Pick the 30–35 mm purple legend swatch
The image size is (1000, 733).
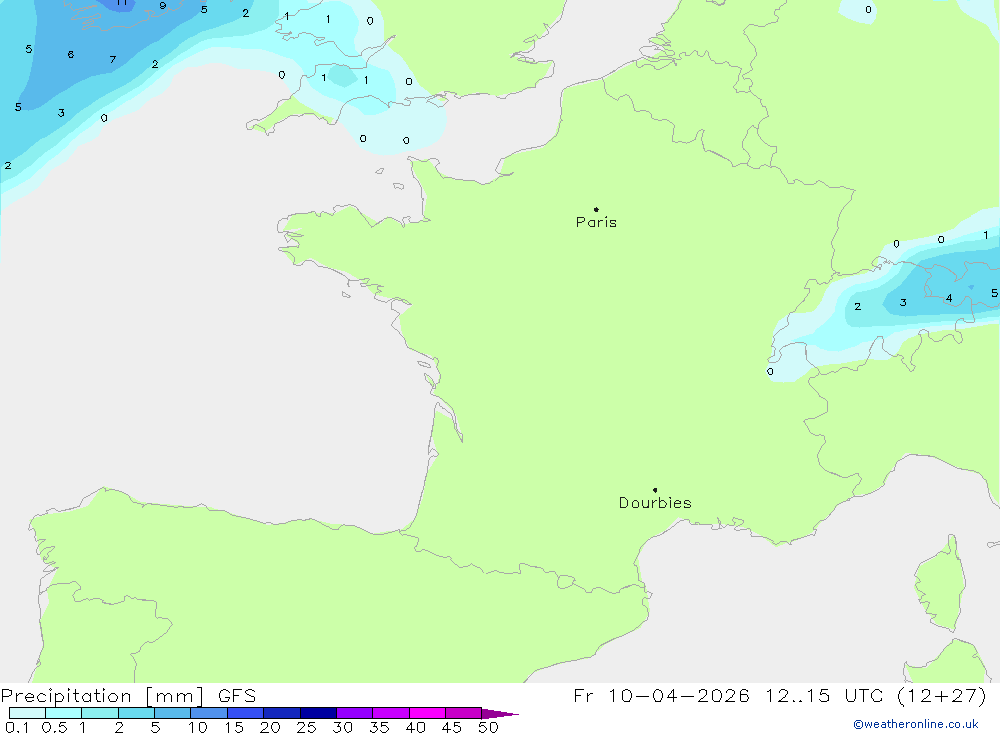click(355, 713)
